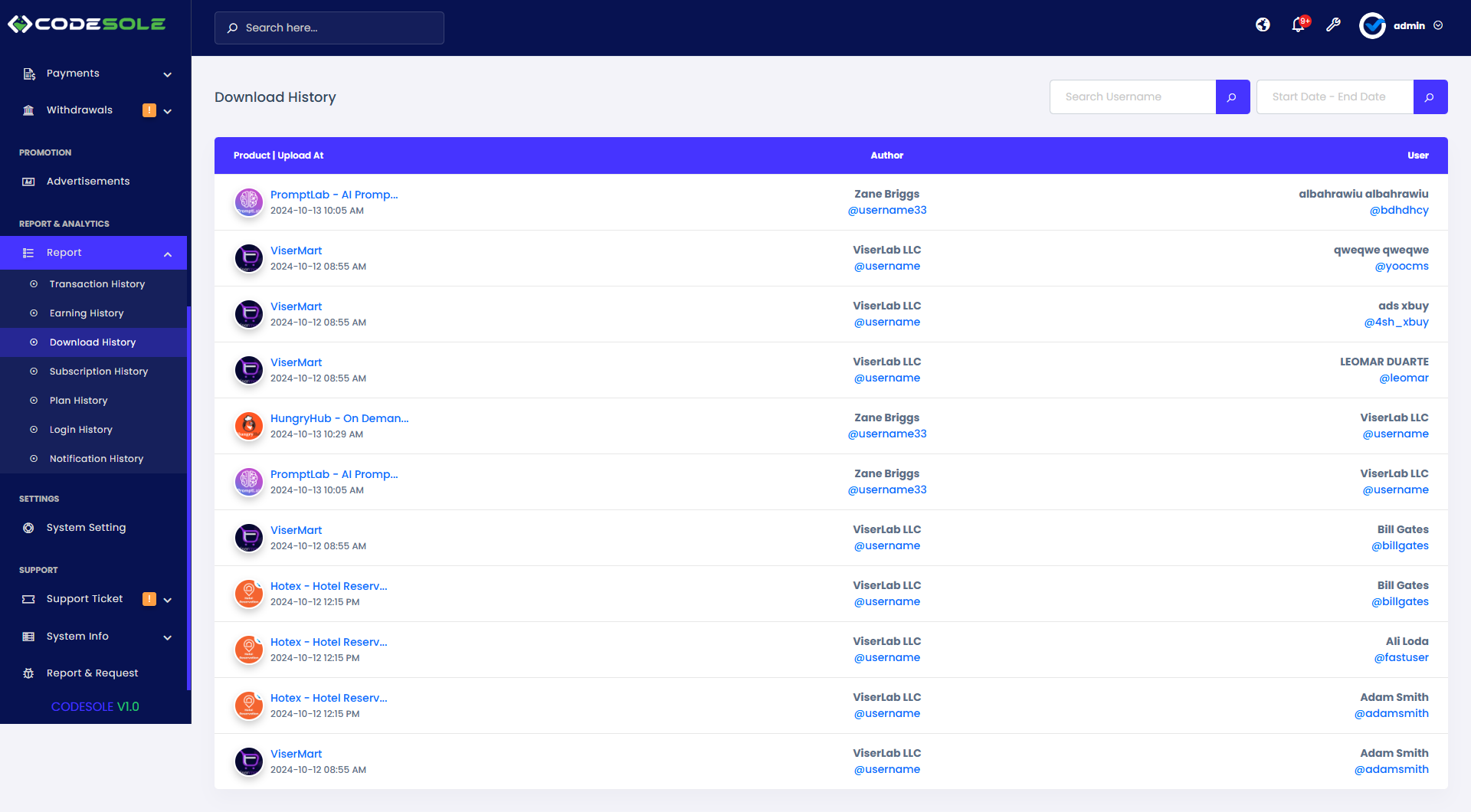Viewport: 1471px width, 812px height.
Task: Open Plan History in sidebar
Action: pyautogui.click(x=93, y=401)
